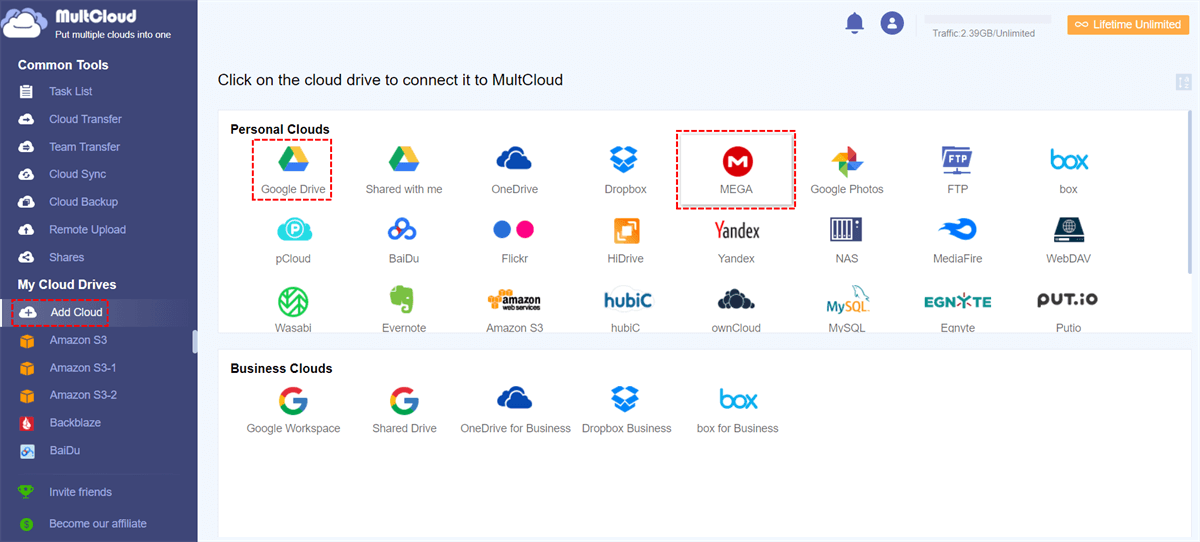Viewport: 1200px width, 542px height.
Task: Choose Dropbox Business cloud
Action: (626, 410)
